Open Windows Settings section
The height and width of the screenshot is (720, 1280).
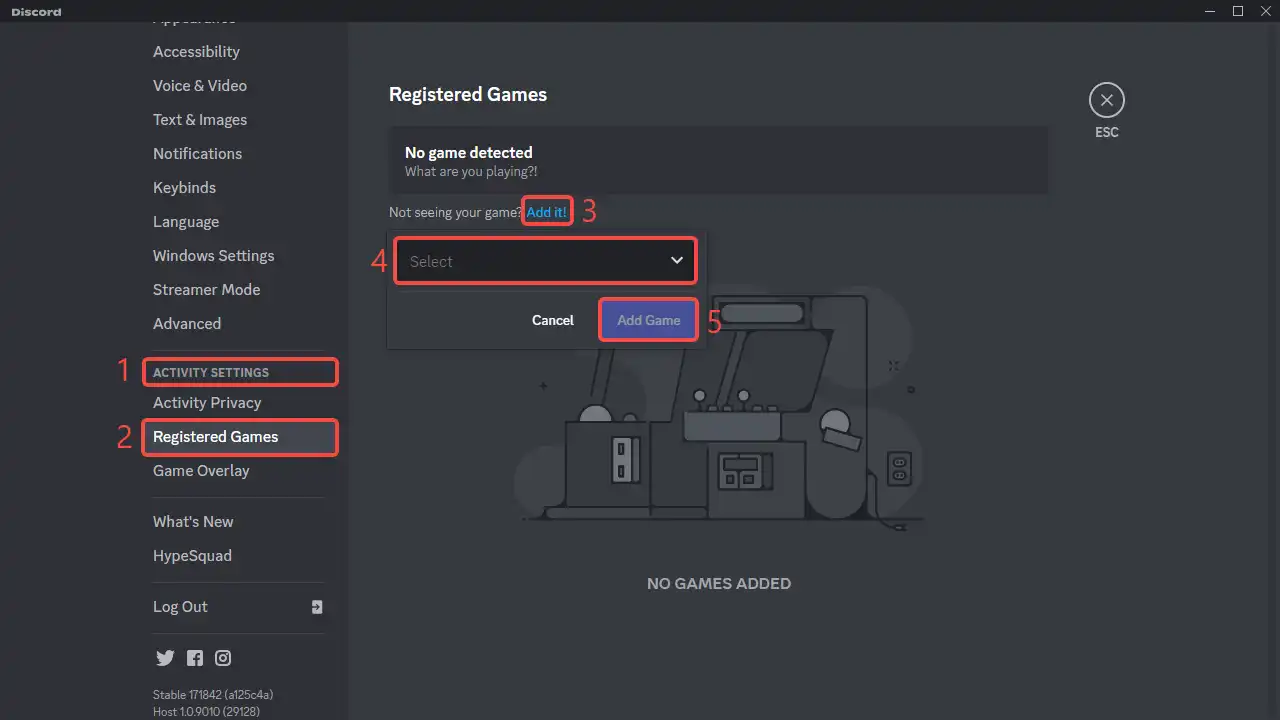[213, 256]
